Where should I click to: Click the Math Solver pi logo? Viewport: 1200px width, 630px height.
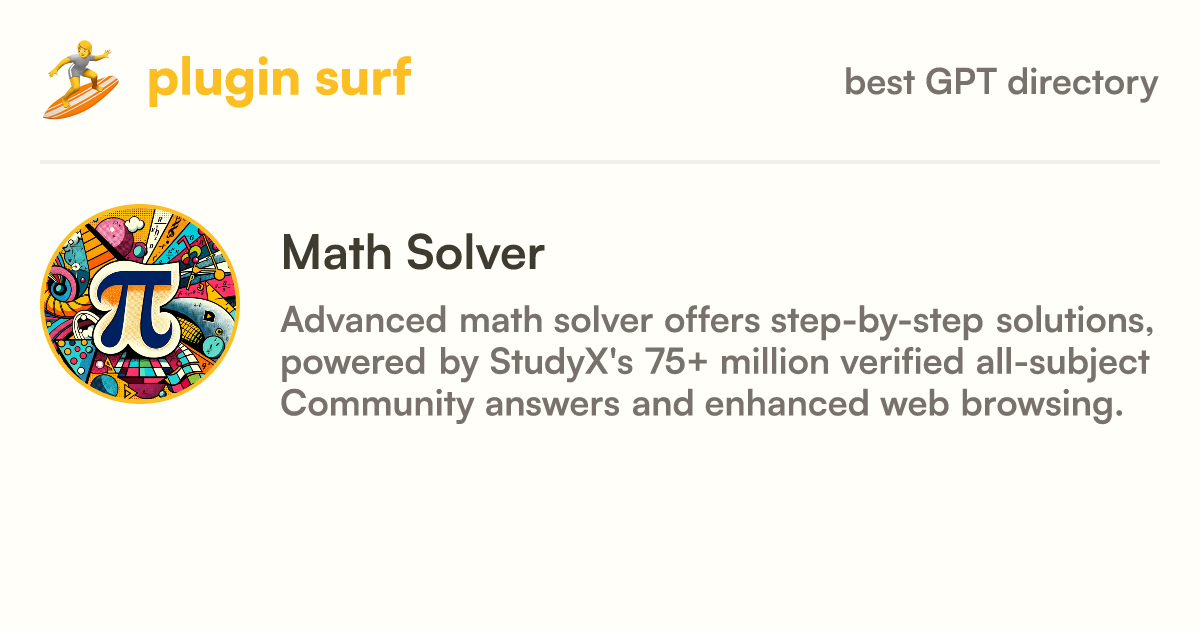140,304
